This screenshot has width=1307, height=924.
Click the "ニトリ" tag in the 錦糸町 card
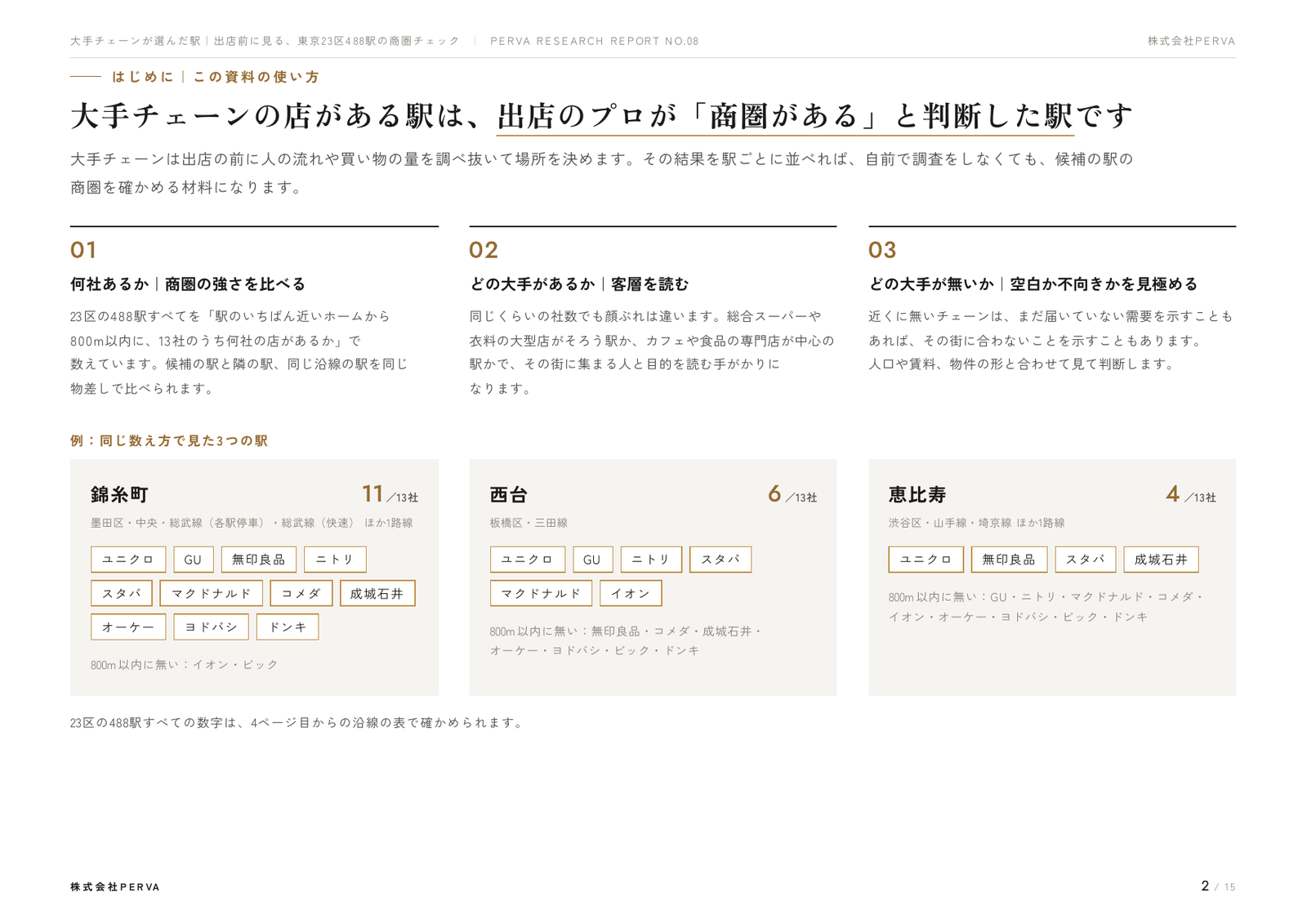335,560
